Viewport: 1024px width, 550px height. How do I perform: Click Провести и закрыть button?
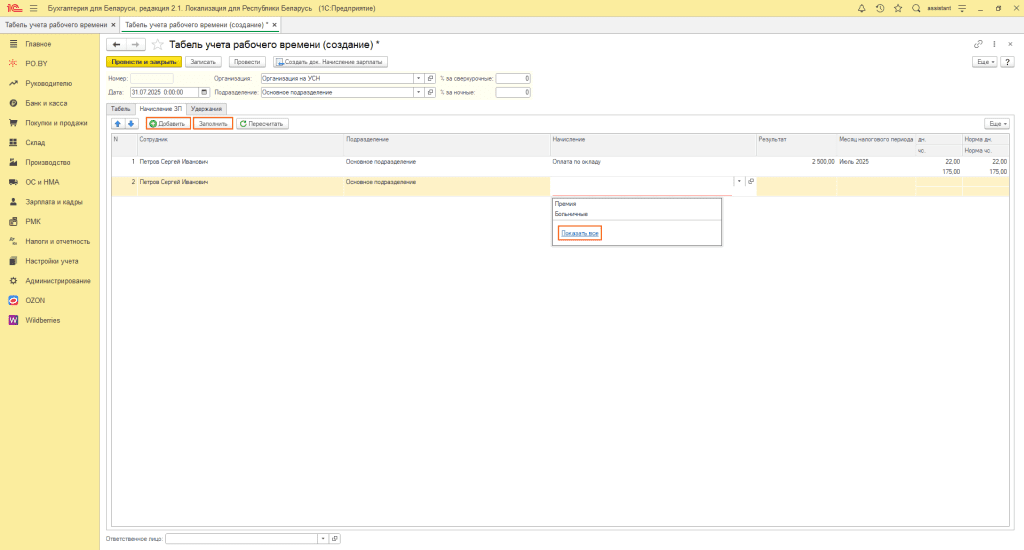144,62
